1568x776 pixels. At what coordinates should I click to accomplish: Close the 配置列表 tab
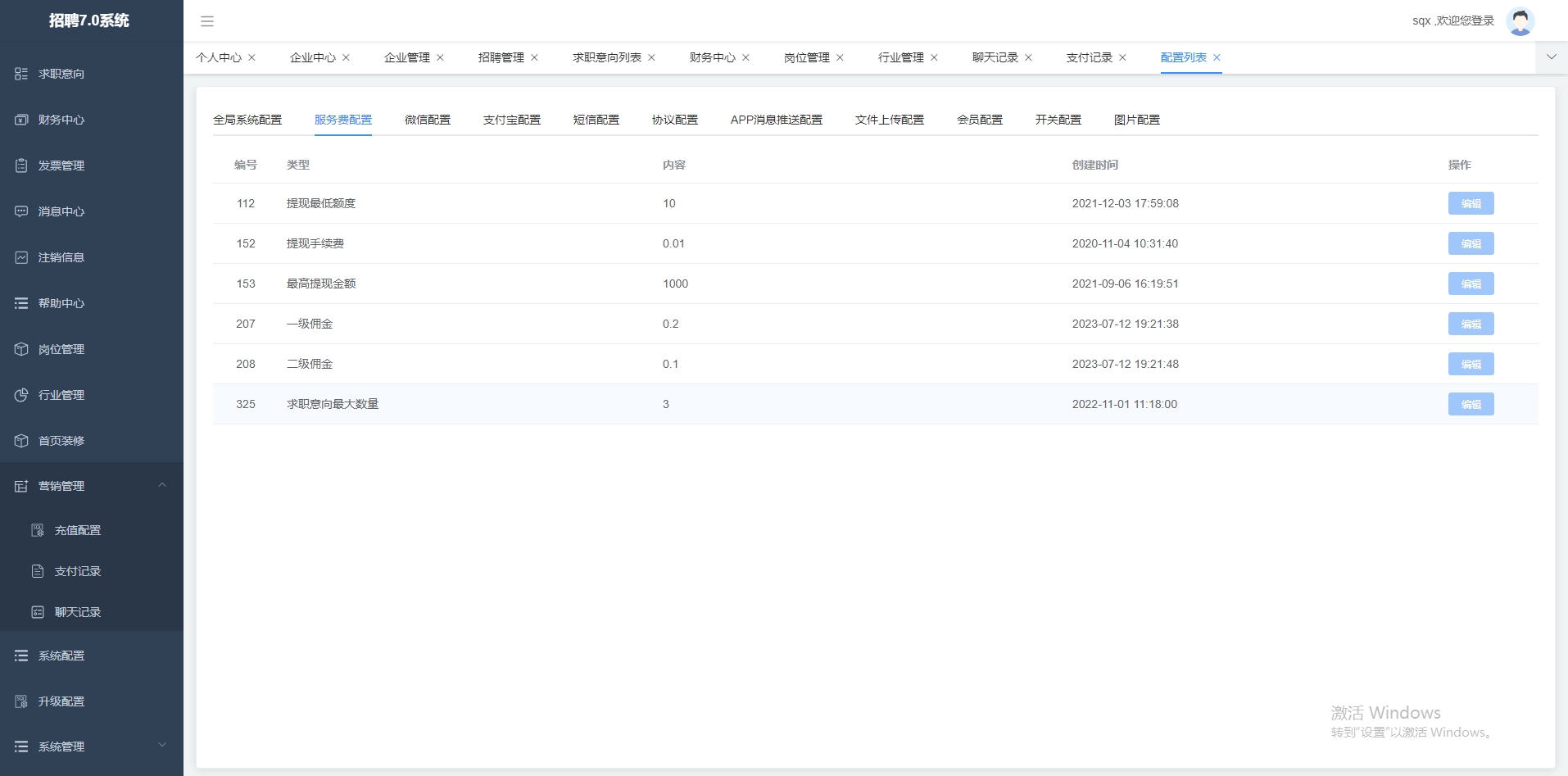pos(1217,57)
